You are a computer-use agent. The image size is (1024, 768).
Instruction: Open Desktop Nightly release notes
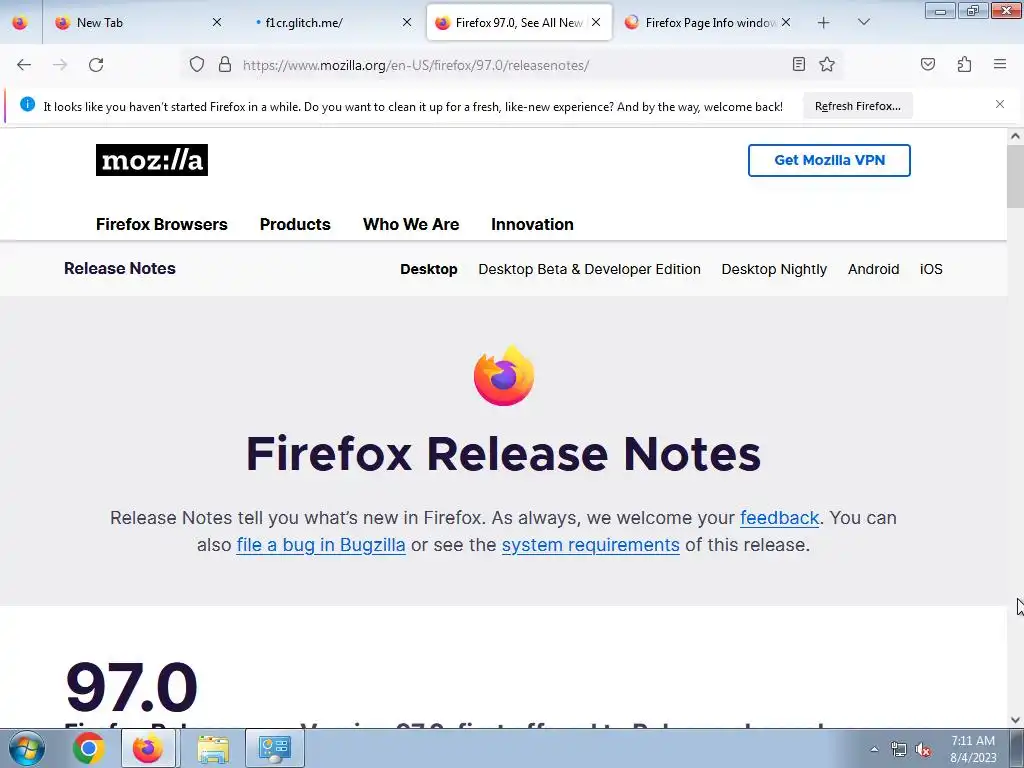pyautogui.click(x=774, y=269)
